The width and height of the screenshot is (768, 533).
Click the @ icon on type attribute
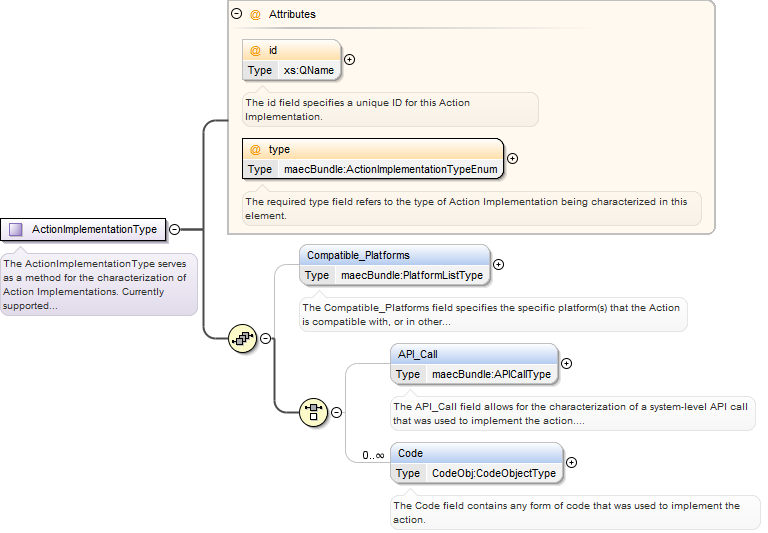coord(255,149)
